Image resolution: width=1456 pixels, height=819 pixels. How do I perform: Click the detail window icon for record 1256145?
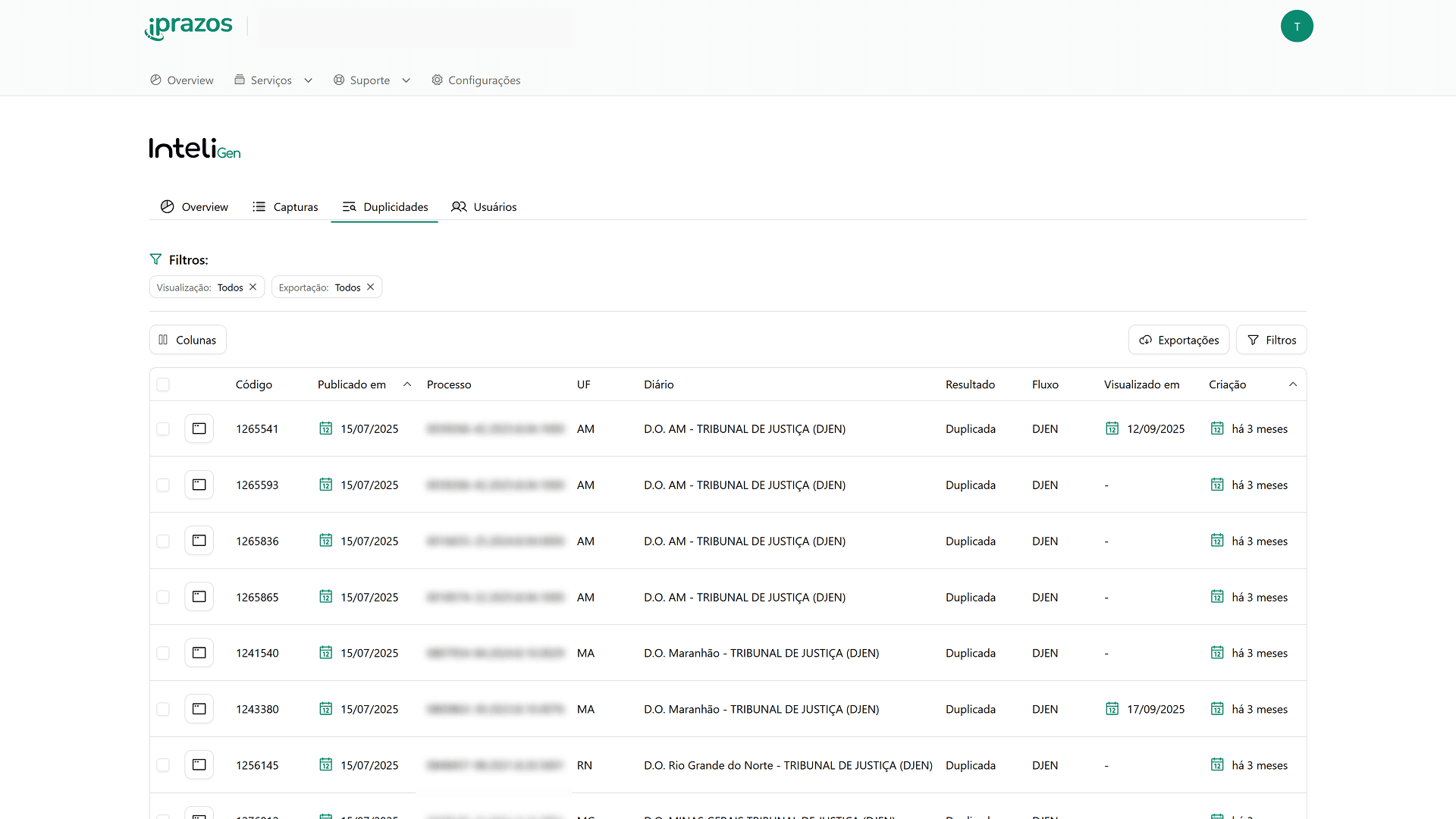[x=199, y=765]
